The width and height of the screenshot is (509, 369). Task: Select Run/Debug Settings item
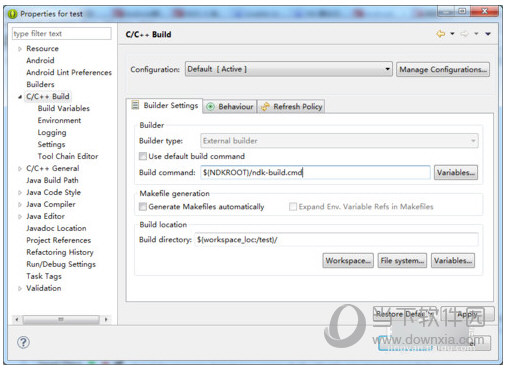pyautogui.click(x=61, y=264)
